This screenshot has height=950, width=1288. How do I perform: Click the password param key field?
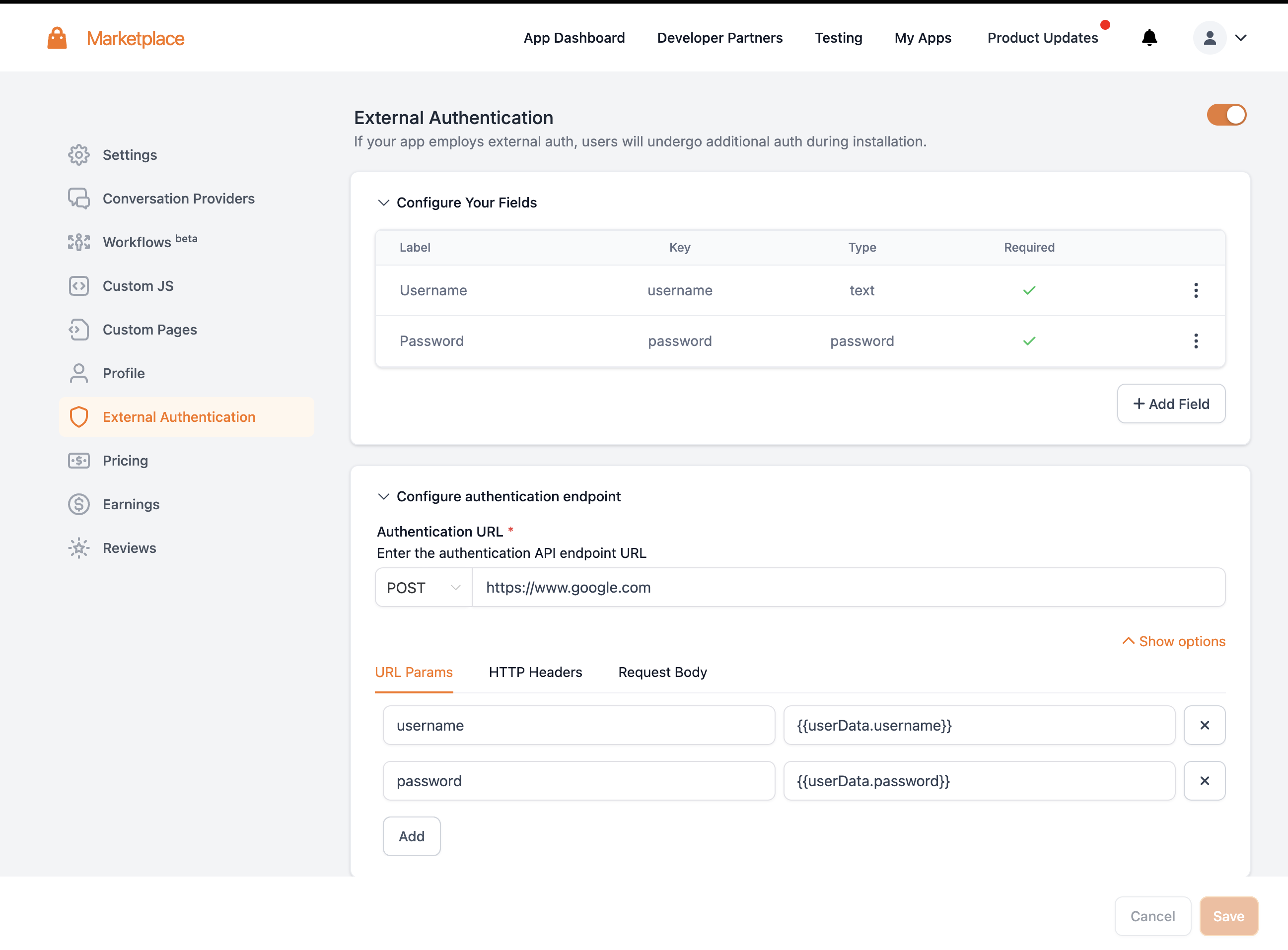pyautogui.click(x=579, y=781)
